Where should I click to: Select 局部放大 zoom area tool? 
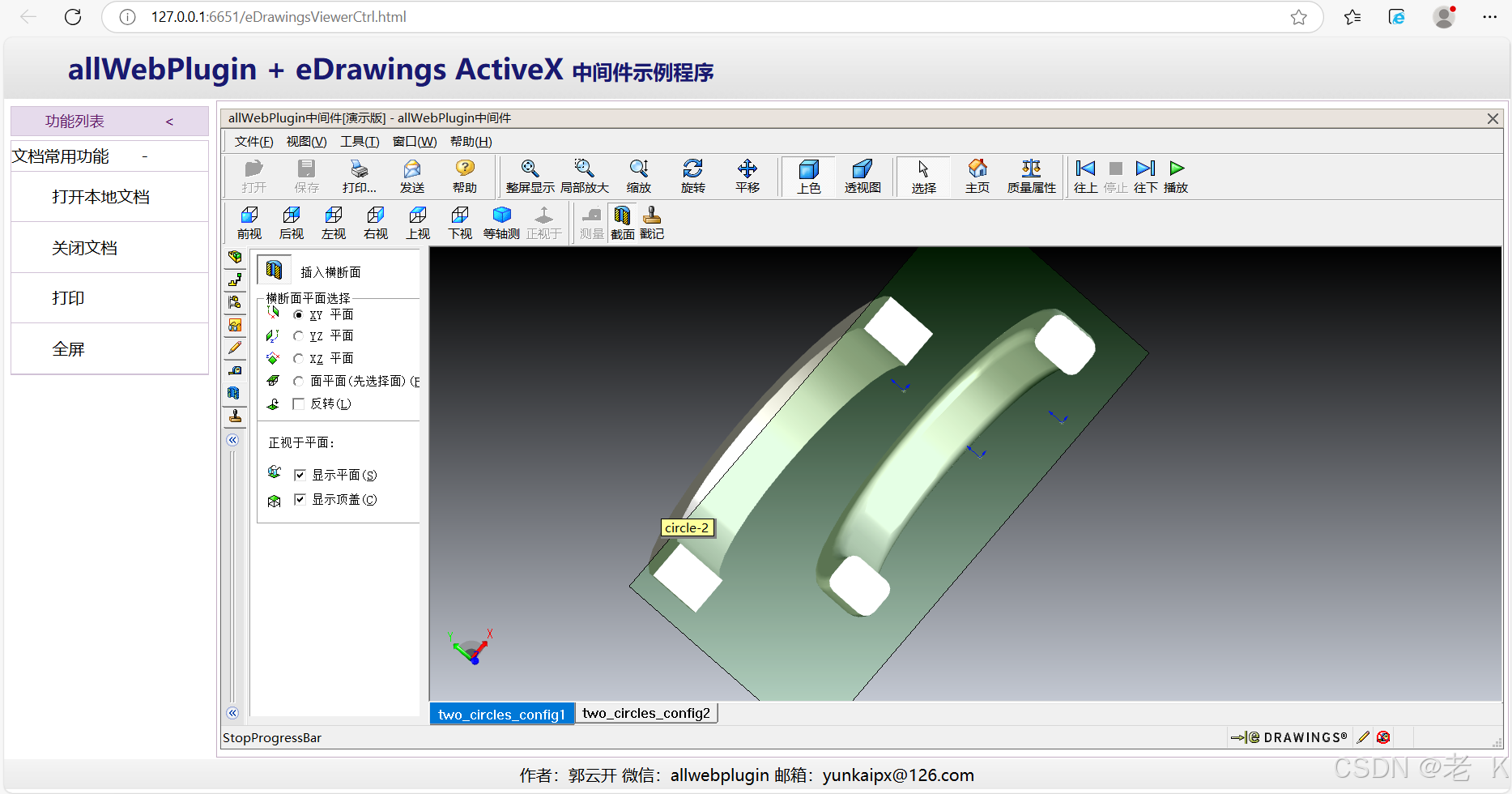(584, 176)
